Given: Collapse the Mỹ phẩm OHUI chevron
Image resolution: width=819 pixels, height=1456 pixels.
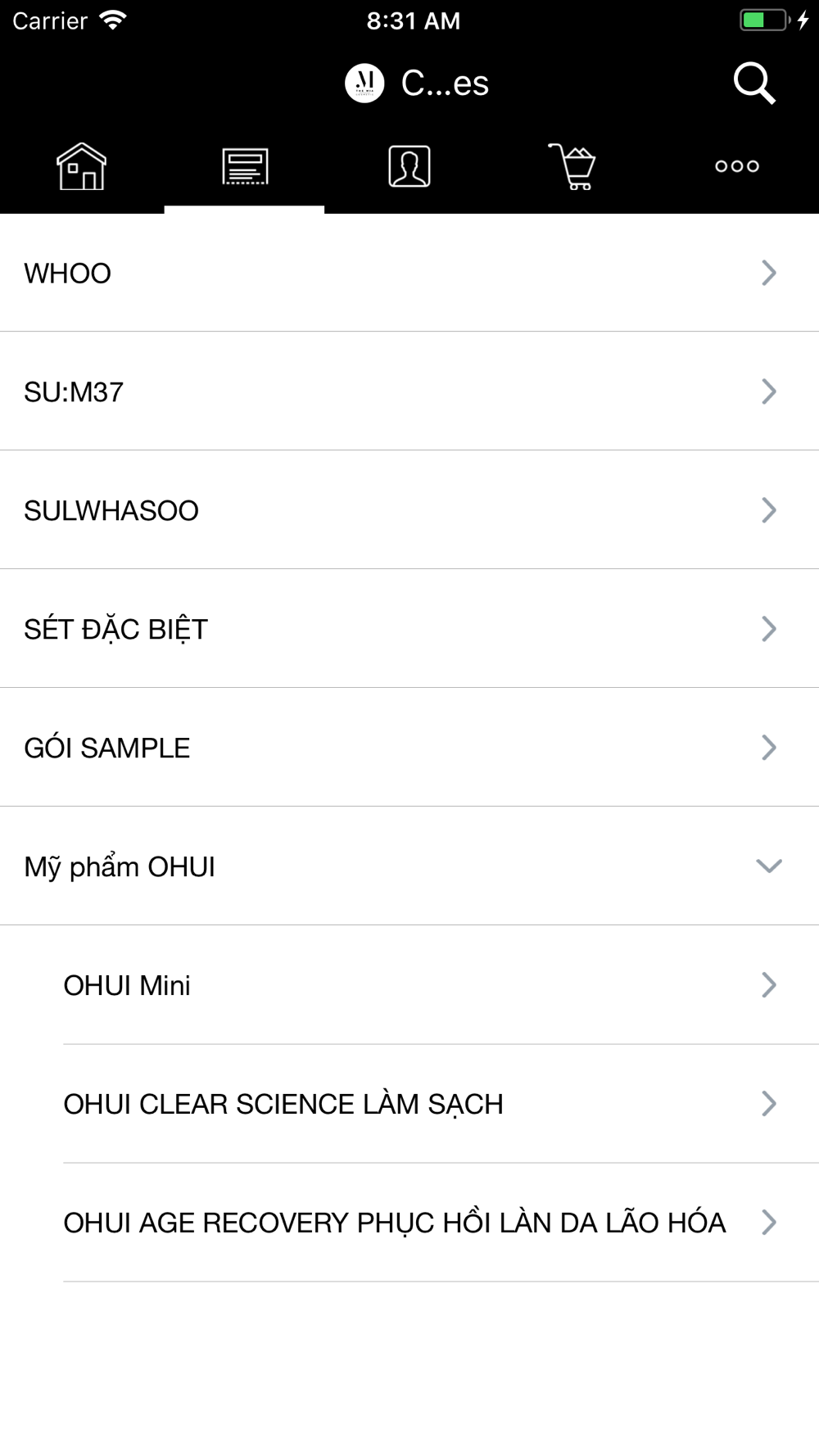Looking at the screenshot, I should [768, 866].
